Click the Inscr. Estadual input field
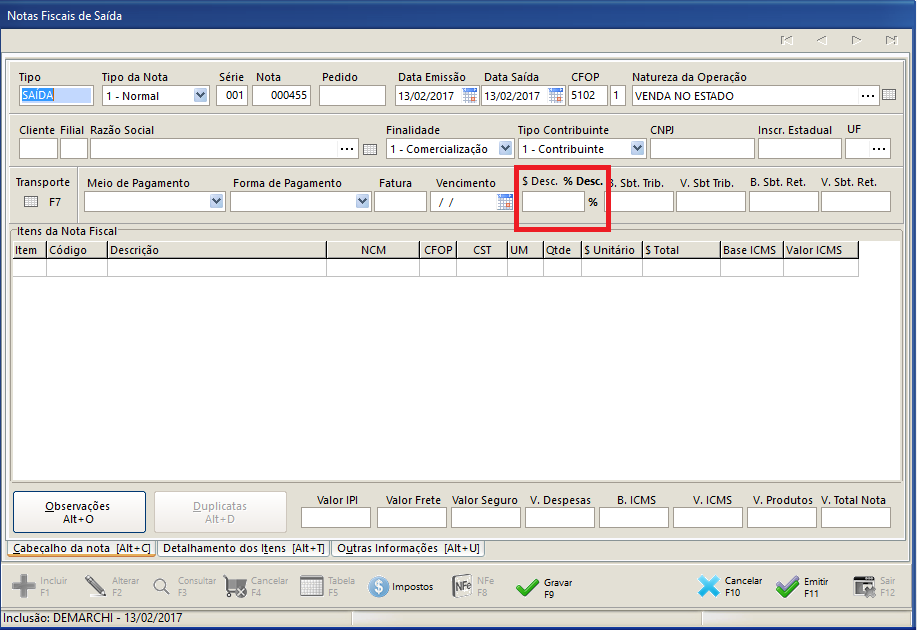The width and height of the screenshot is (917, 630). 799,149
